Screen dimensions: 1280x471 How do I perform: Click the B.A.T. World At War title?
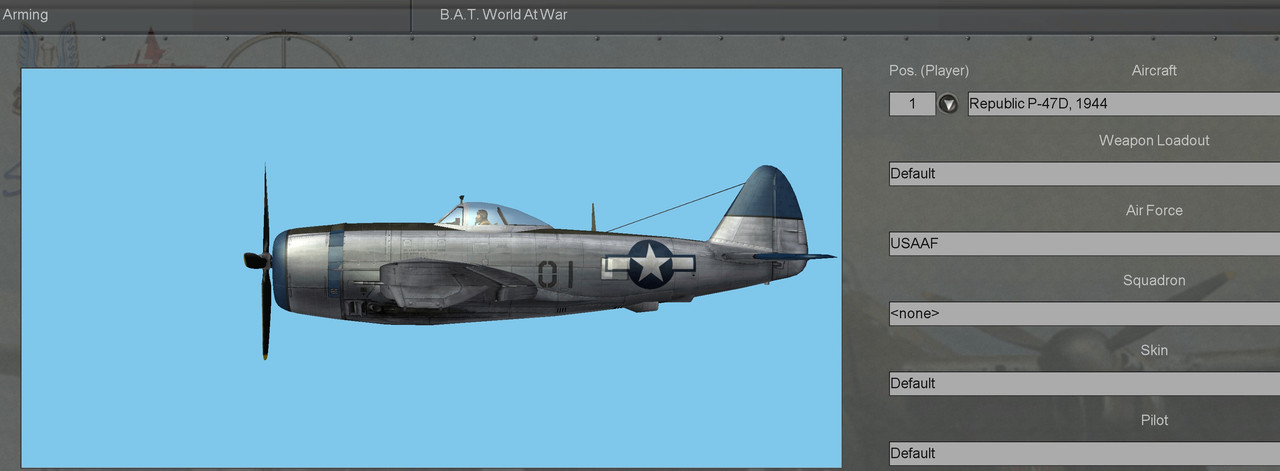pos(504,15)
